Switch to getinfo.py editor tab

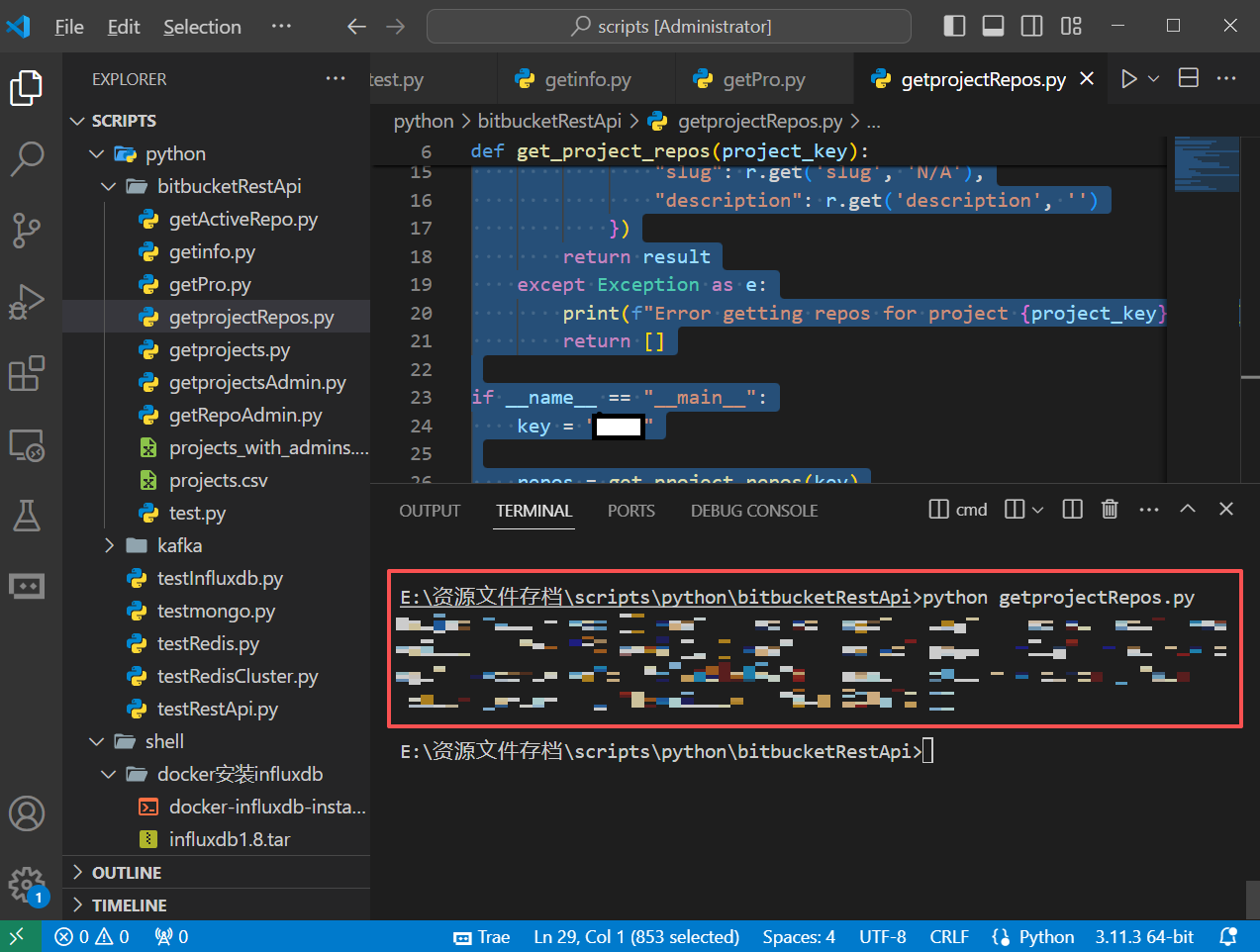[x=586, y=79]
